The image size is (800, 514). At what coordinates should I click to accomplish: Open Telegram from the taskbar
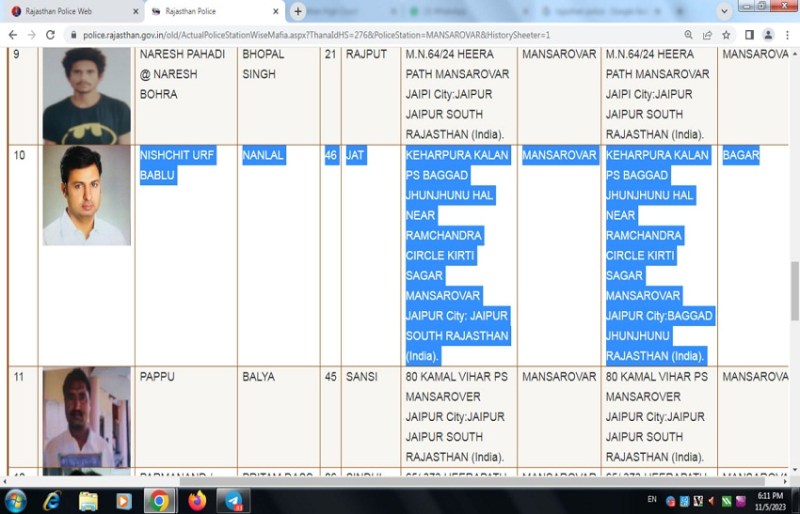[x=233, y=500]
